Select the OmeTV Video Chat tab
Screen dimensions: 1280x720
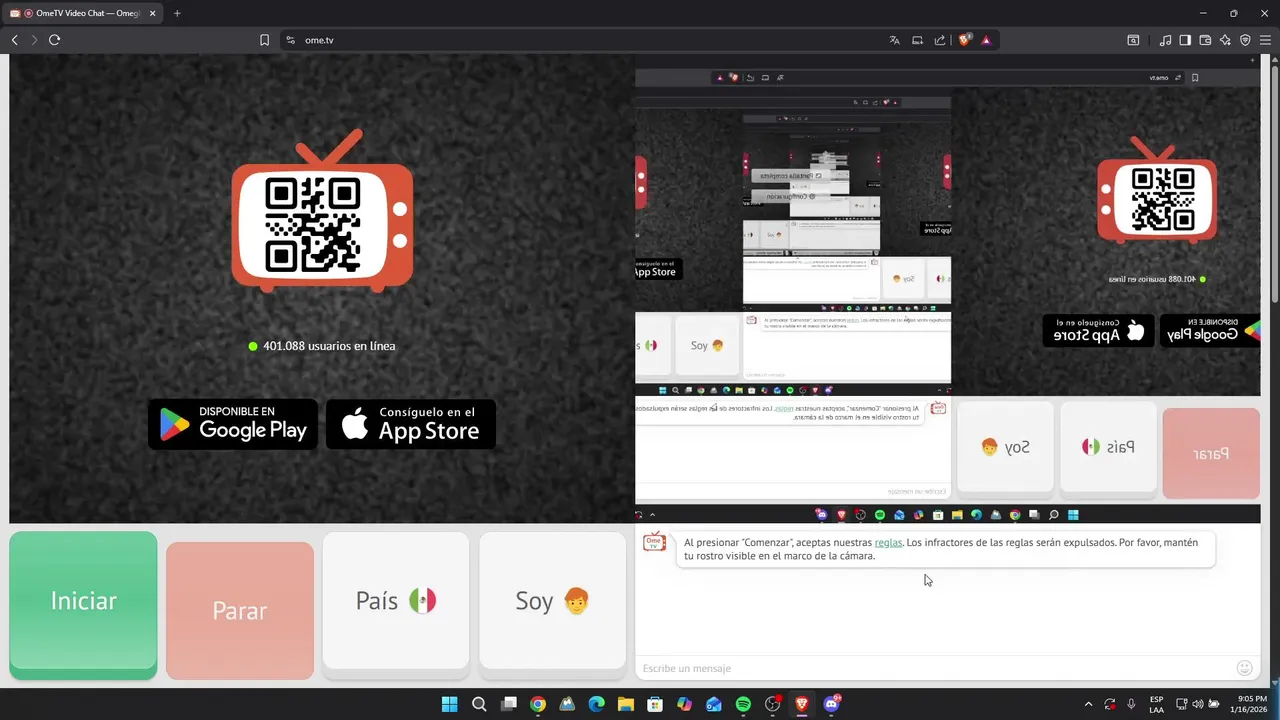(x=83, y=13)
